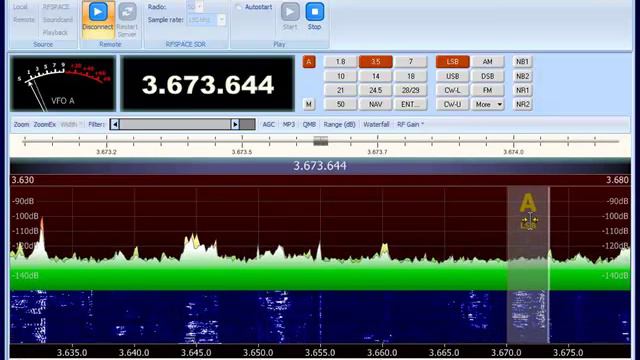The width and height of the screenshot is (640, 360).
Task: Expand the More modes dropdown
Action: (487, 104)
